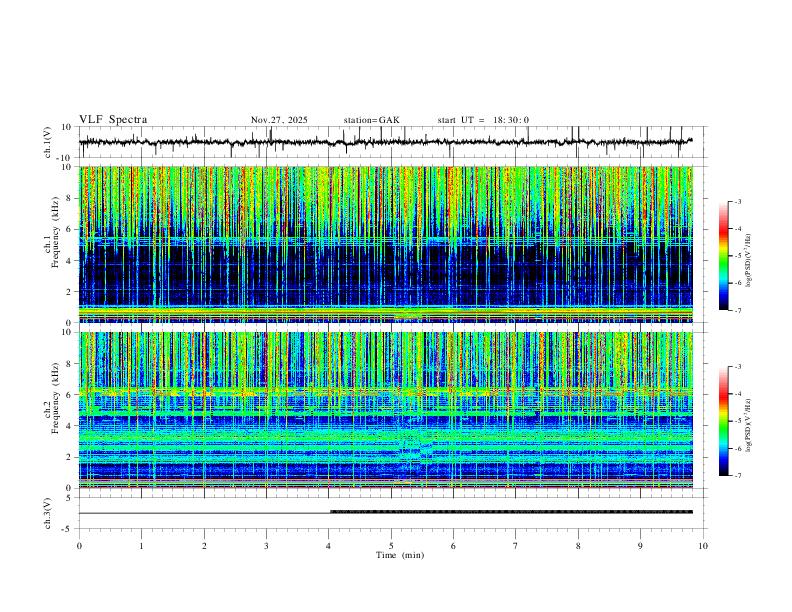Click the Nov.27, 2025 date label
This screenshot has width=792, height=612.
coord(279,120)
